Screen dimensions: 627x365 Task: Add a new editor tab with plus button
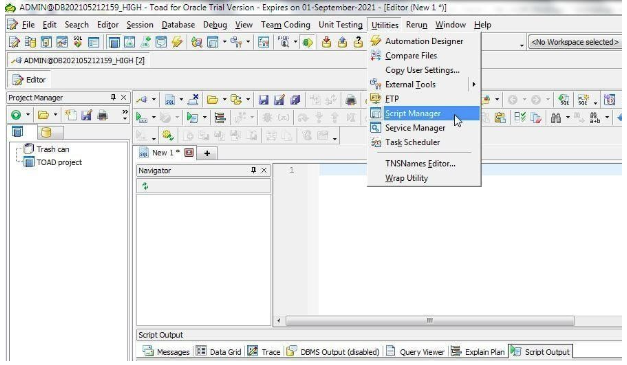[x=207, y=153]
